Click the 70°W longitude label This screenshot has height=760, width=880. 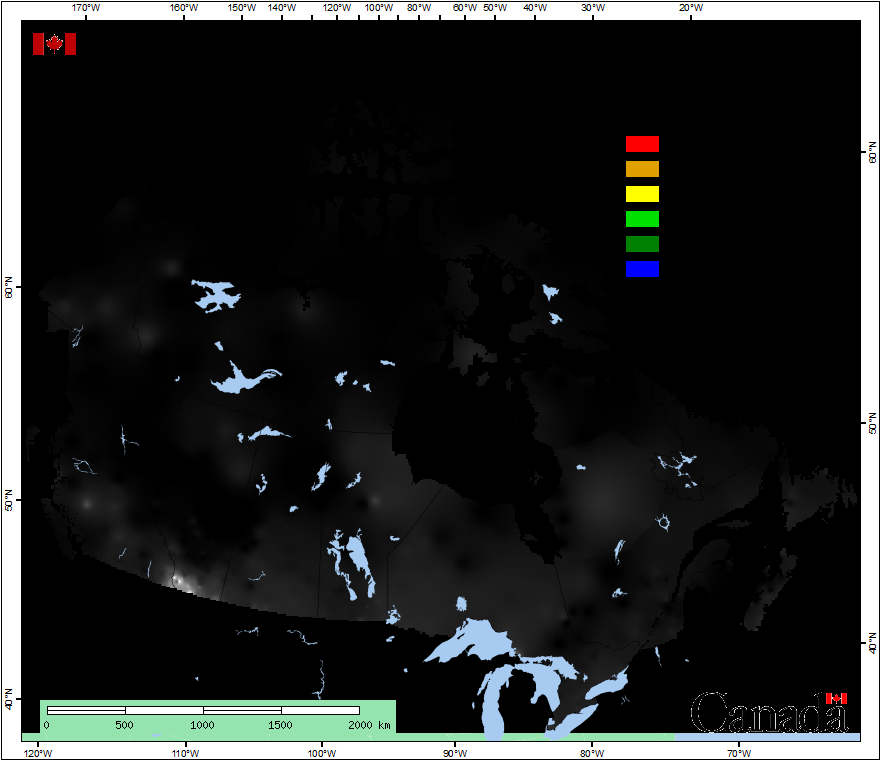[739, 753]
